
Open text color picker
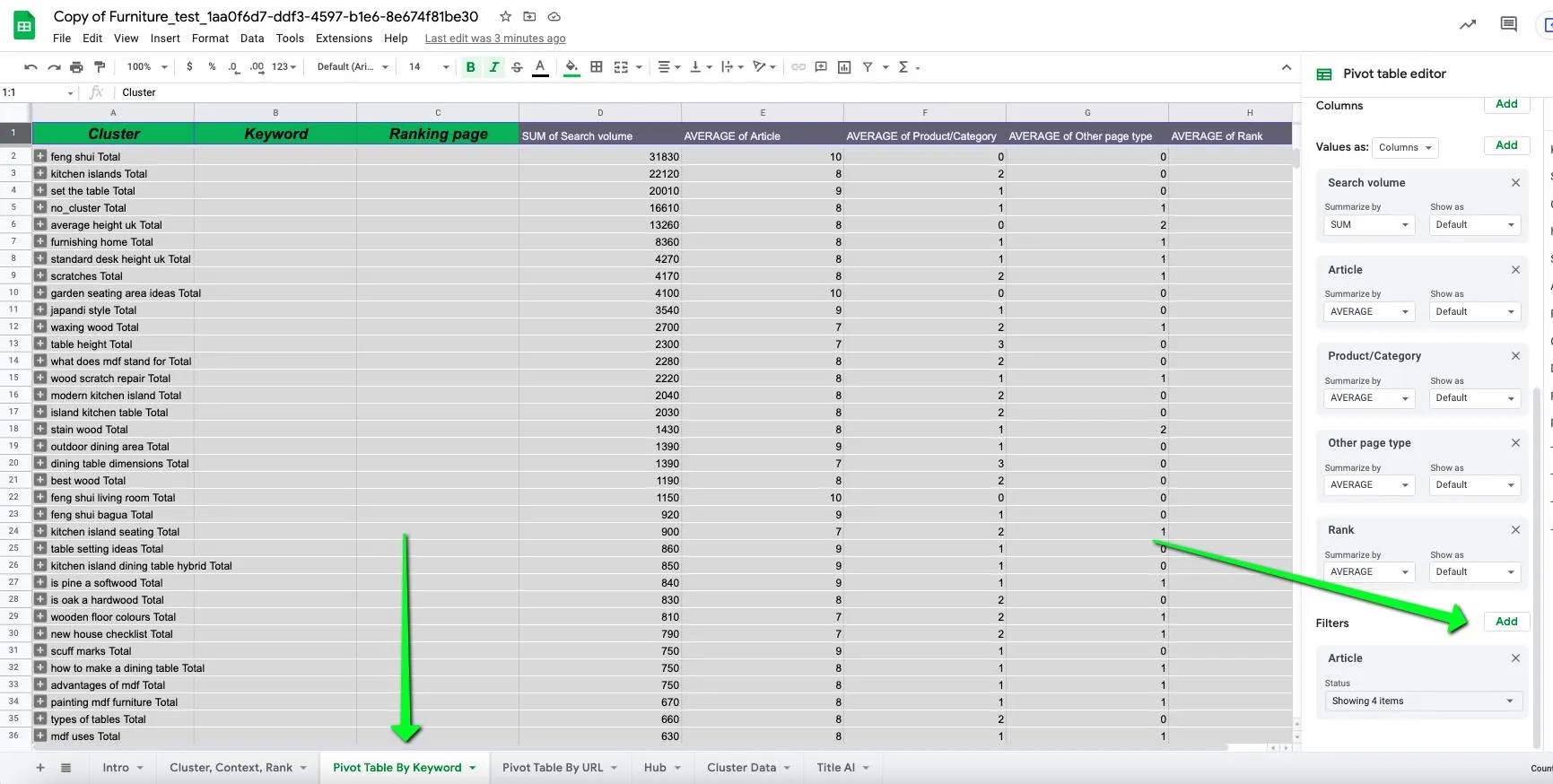point(540,67)
